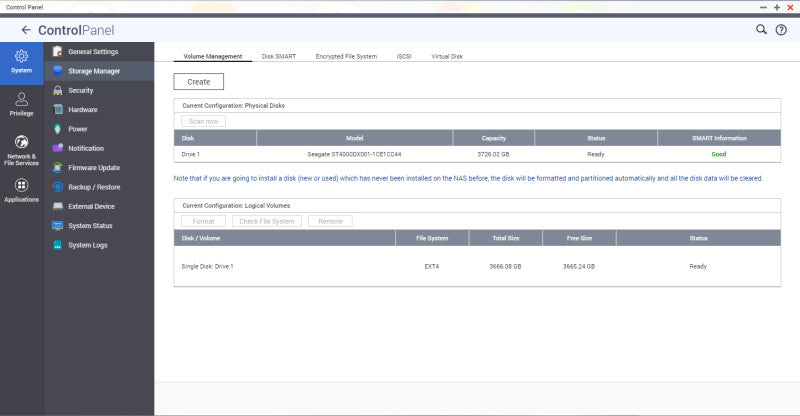Click the Remove button

pos(330,221)
